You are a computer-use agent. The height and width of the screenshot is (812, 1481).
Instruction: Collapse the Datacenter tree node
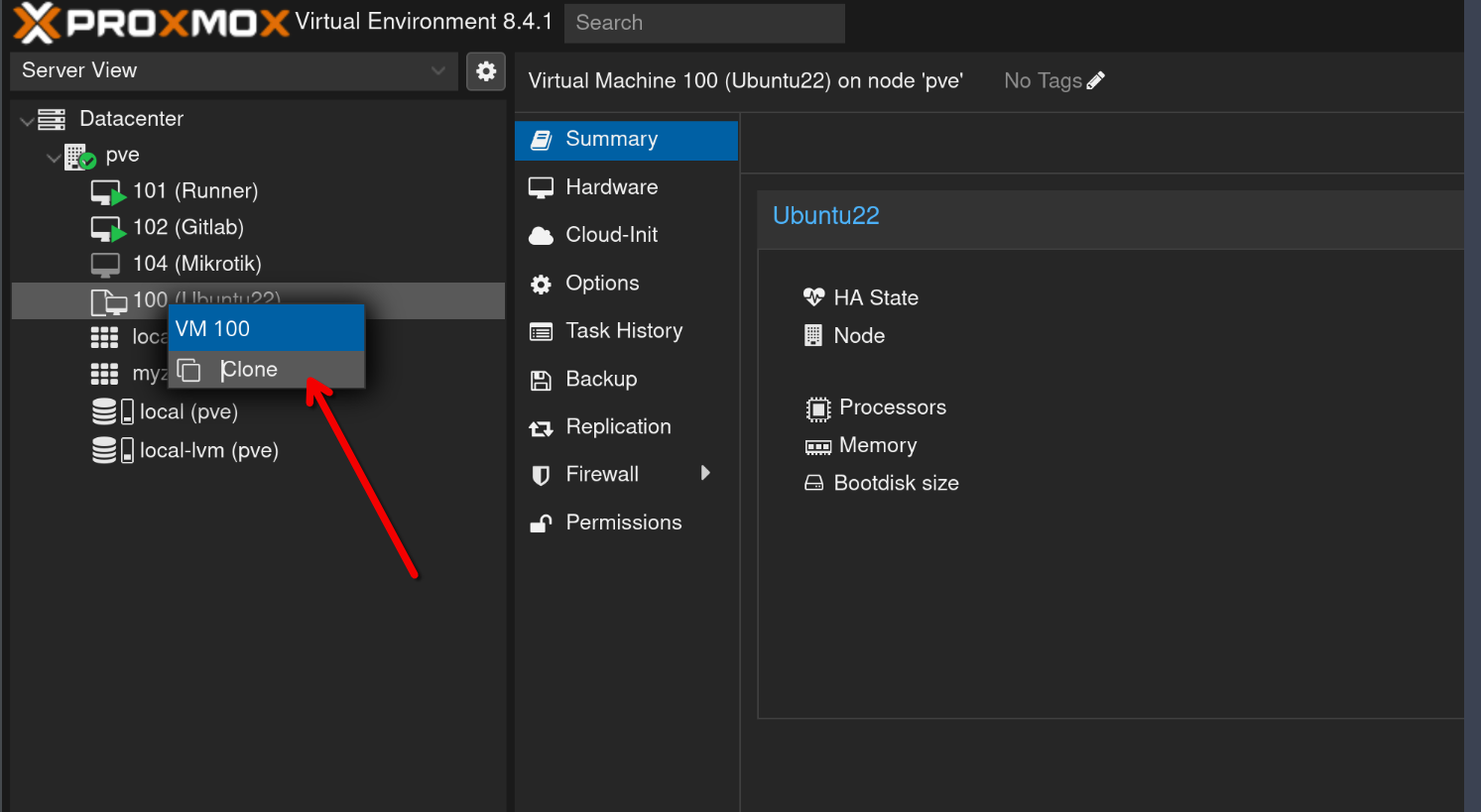[27, 121]
